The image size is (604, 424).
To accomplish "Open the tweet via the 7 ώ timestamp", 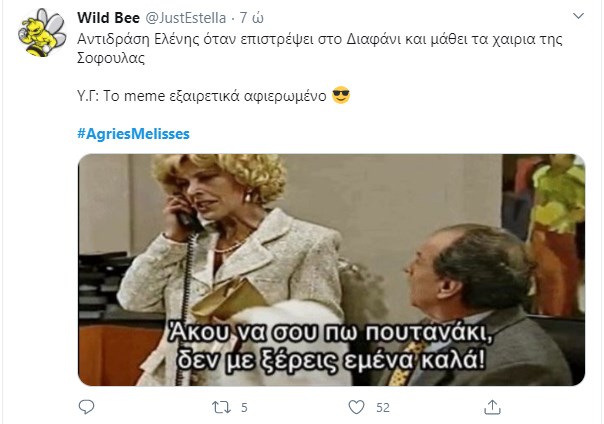I will (x=251, y=18).
